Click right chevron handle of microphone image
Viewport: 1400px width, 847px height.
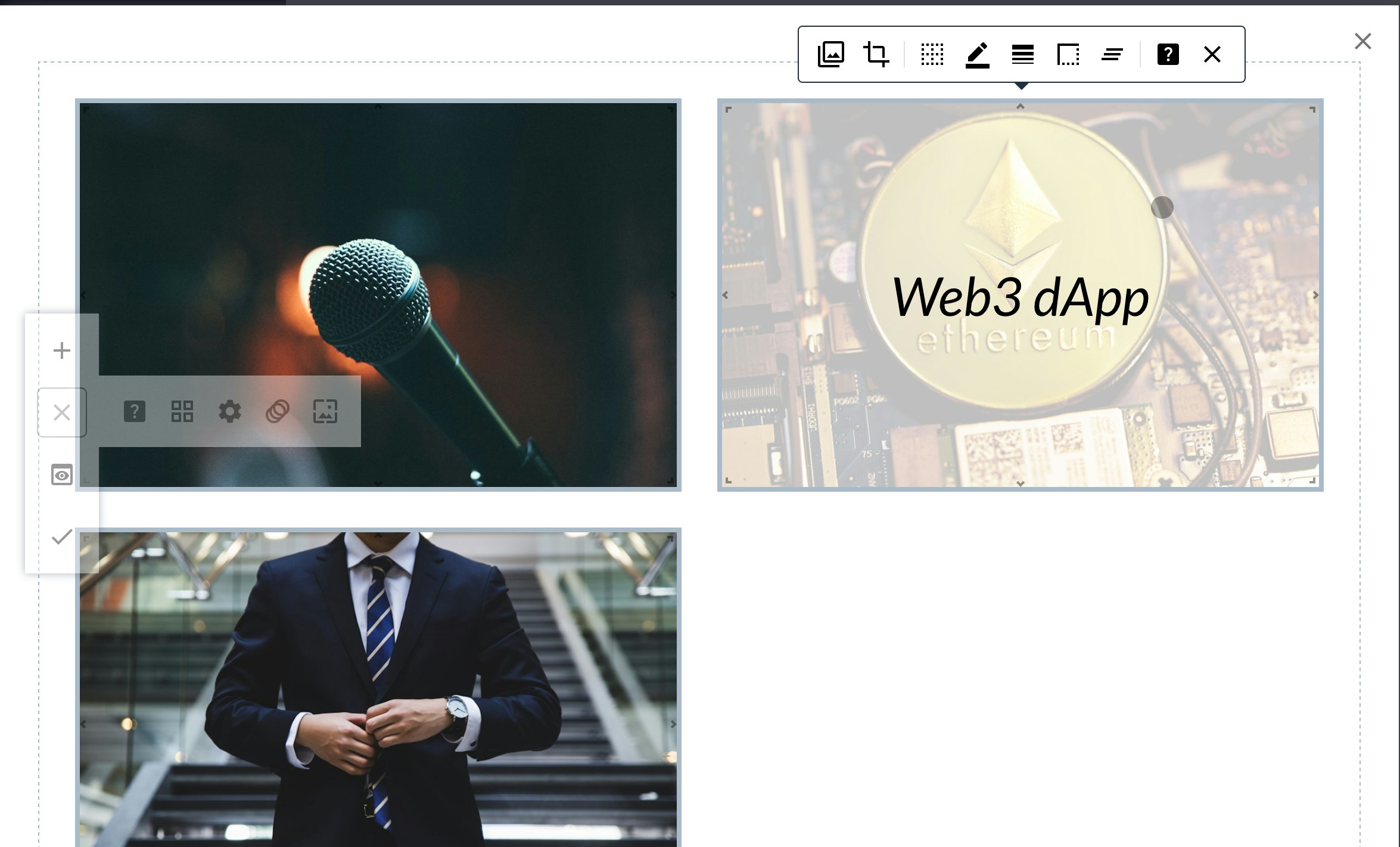pyautogui.click(x=673, y=295)
